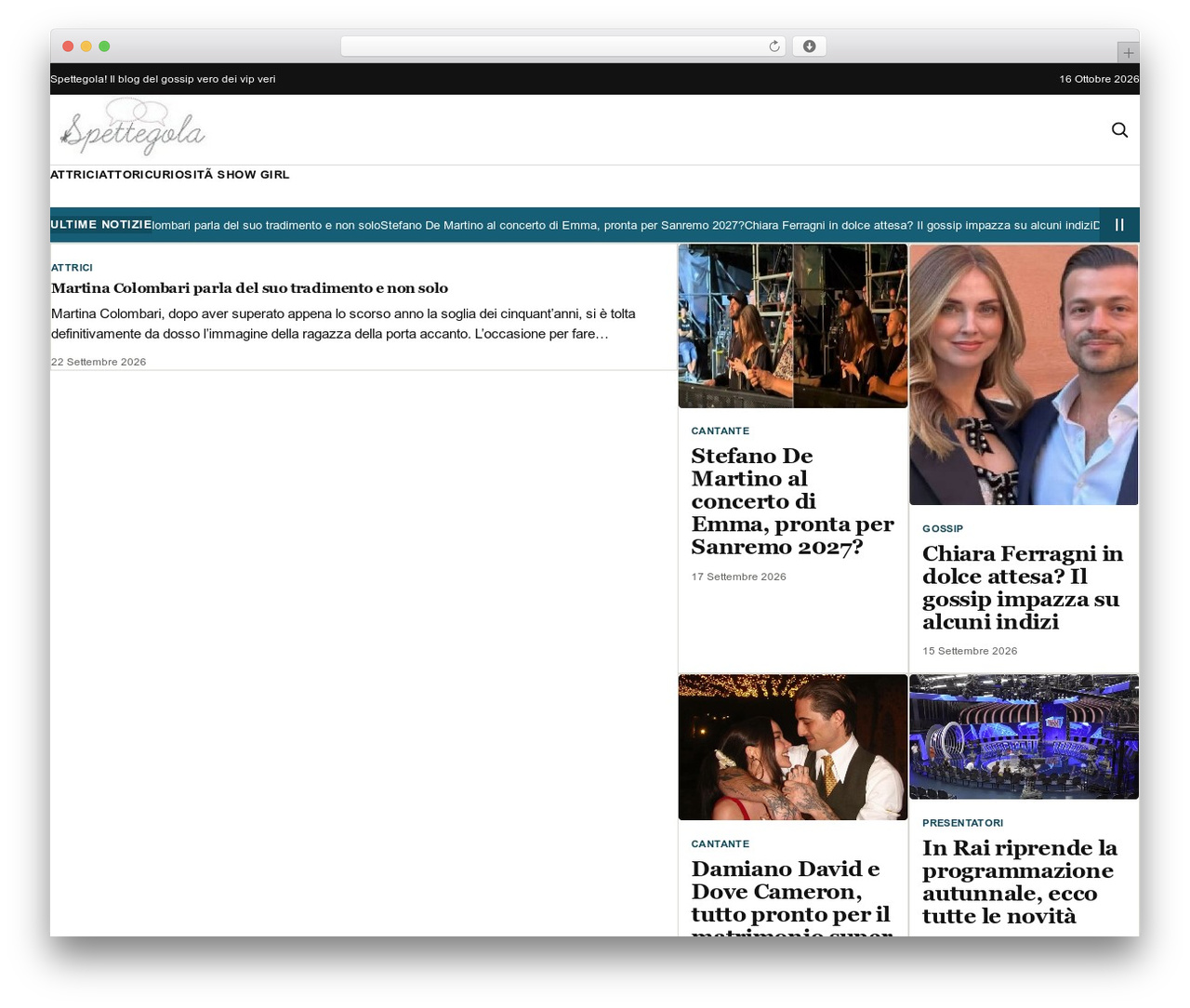Click the 16 Ottobre 2026 header date
The image size is (1190, 1008).
pos(1099,79)
